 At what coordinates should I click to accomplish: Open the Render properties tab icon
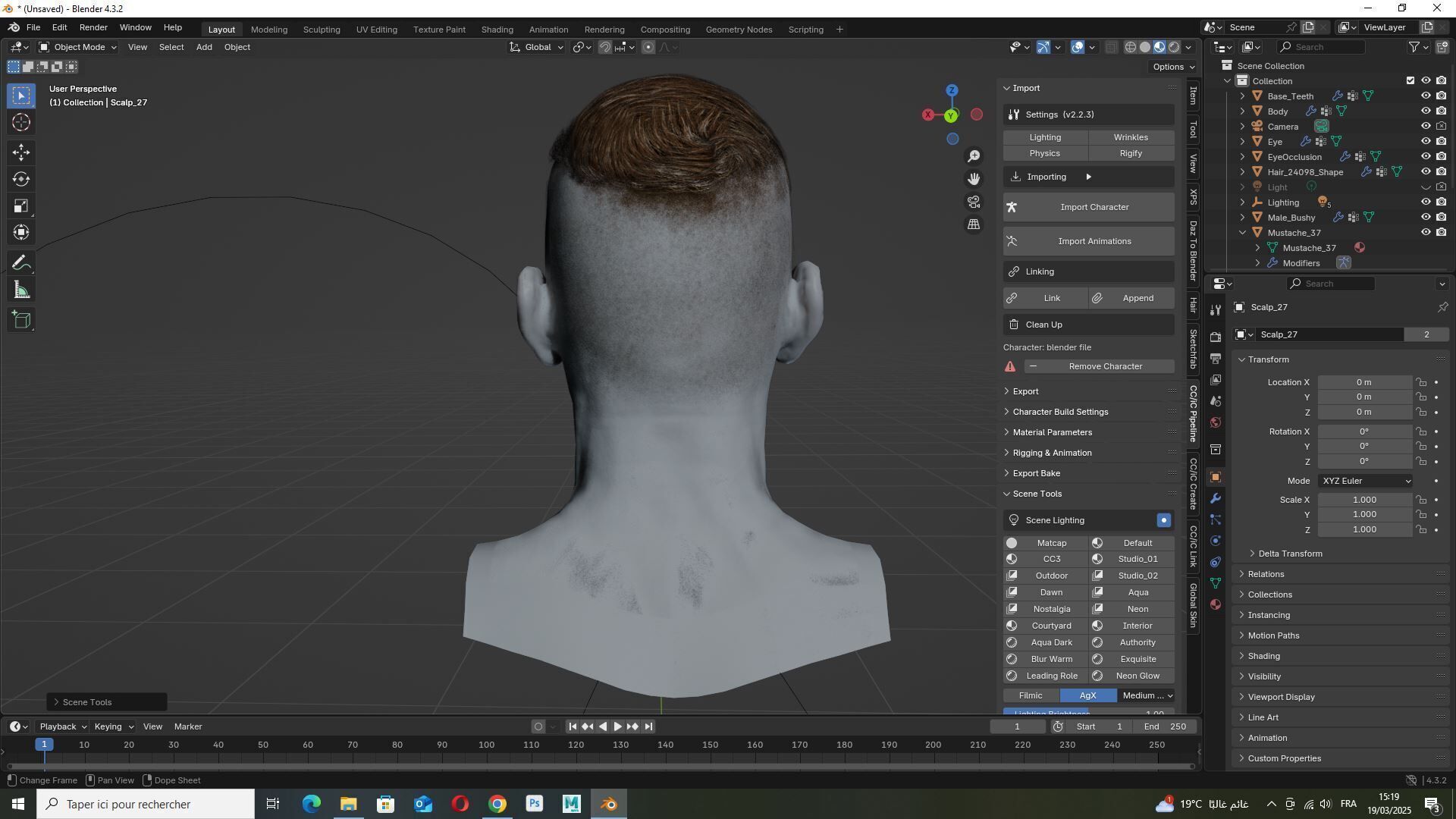pyautogui.click(x=1216, y=337)
